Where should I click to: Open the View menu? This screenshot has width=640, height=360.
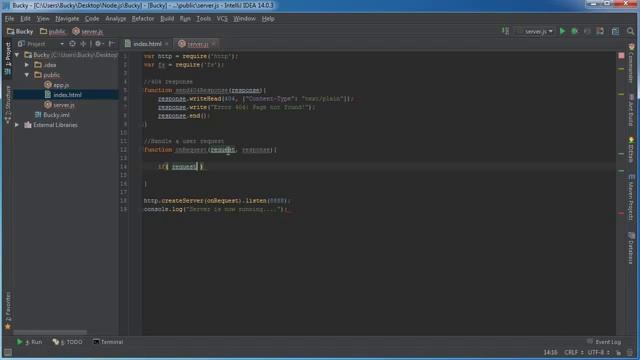click(x=43, y=19)
